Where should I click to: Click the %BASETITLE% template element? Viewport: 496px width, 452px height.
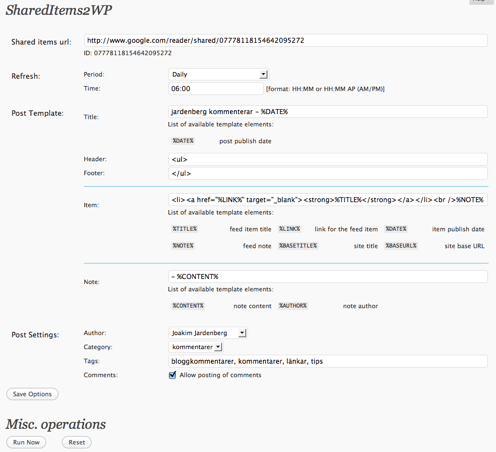(298, 246)
